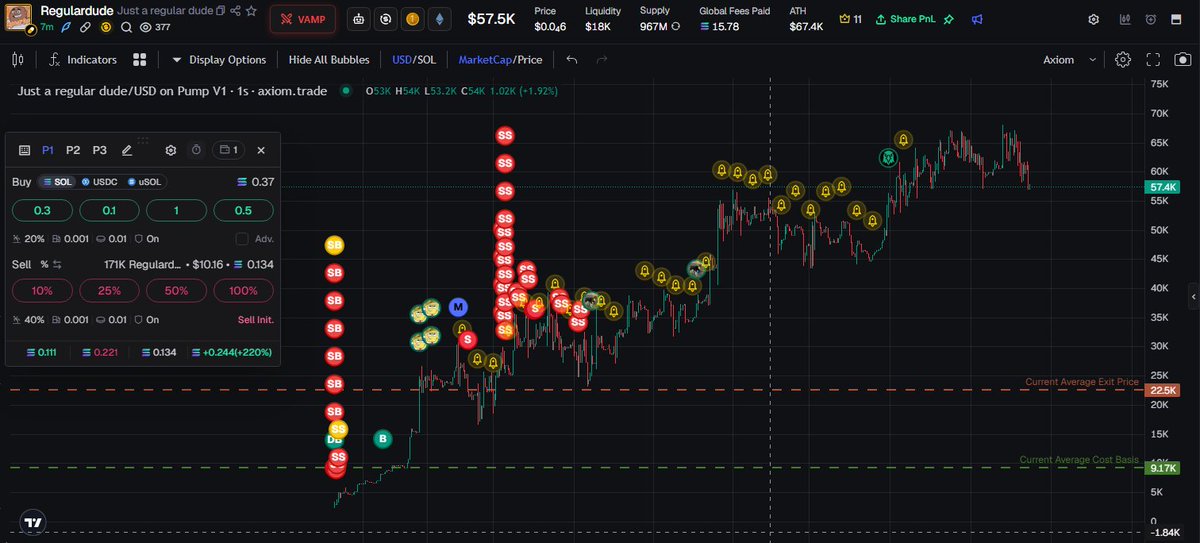
Task: Click the crown count 11
Action: pos(851,19)
